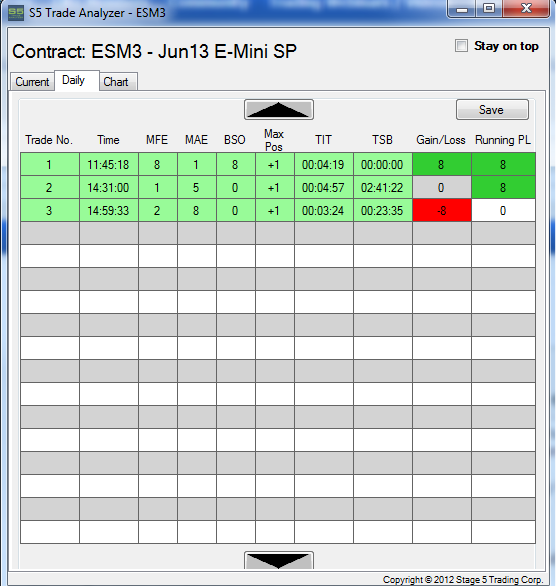Select the trade time 14:59:33 cell
This screenshot has height=586, width=556.
pyautogui.click(x=109, y=210)
